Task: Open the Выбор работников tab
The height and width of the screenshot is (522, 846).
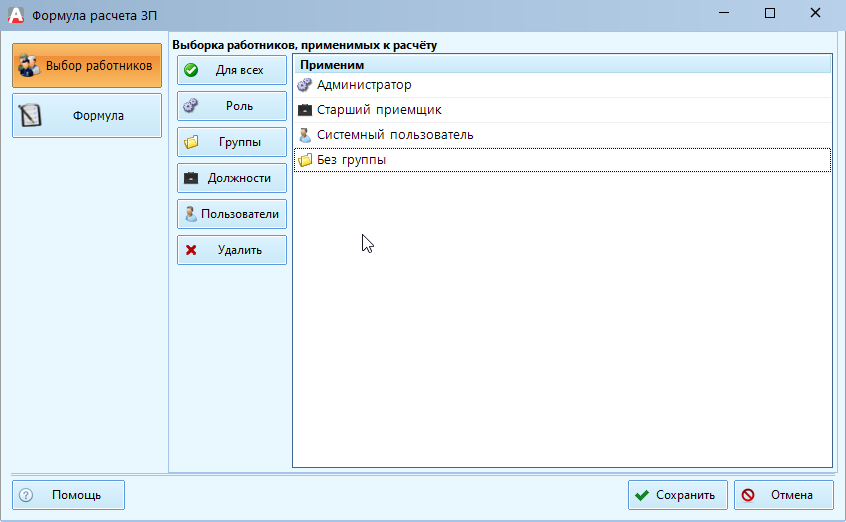Action: [86, 66]
